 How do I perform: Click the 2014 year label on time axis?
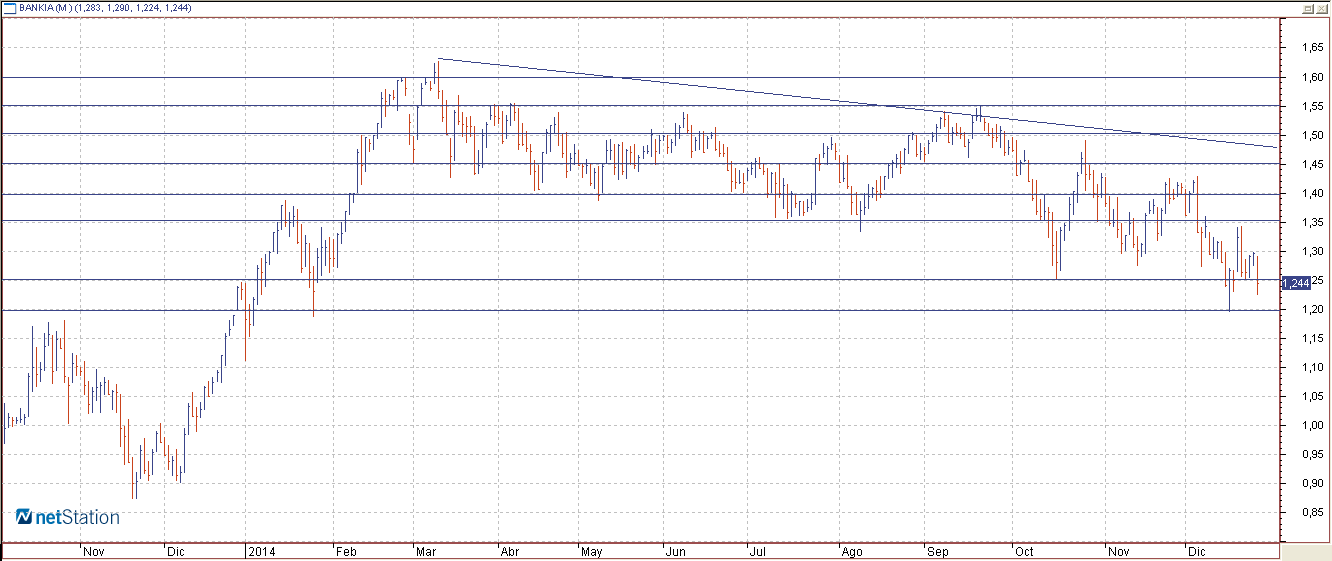tap(261, 551)
